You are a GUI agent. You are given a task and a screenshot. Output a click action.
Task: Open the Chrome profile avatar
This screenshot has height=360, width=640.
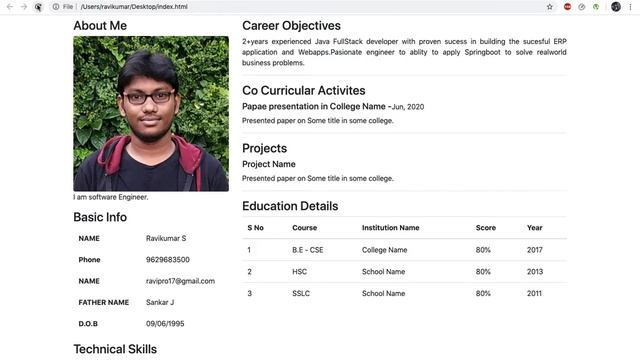tap(616, 7)
